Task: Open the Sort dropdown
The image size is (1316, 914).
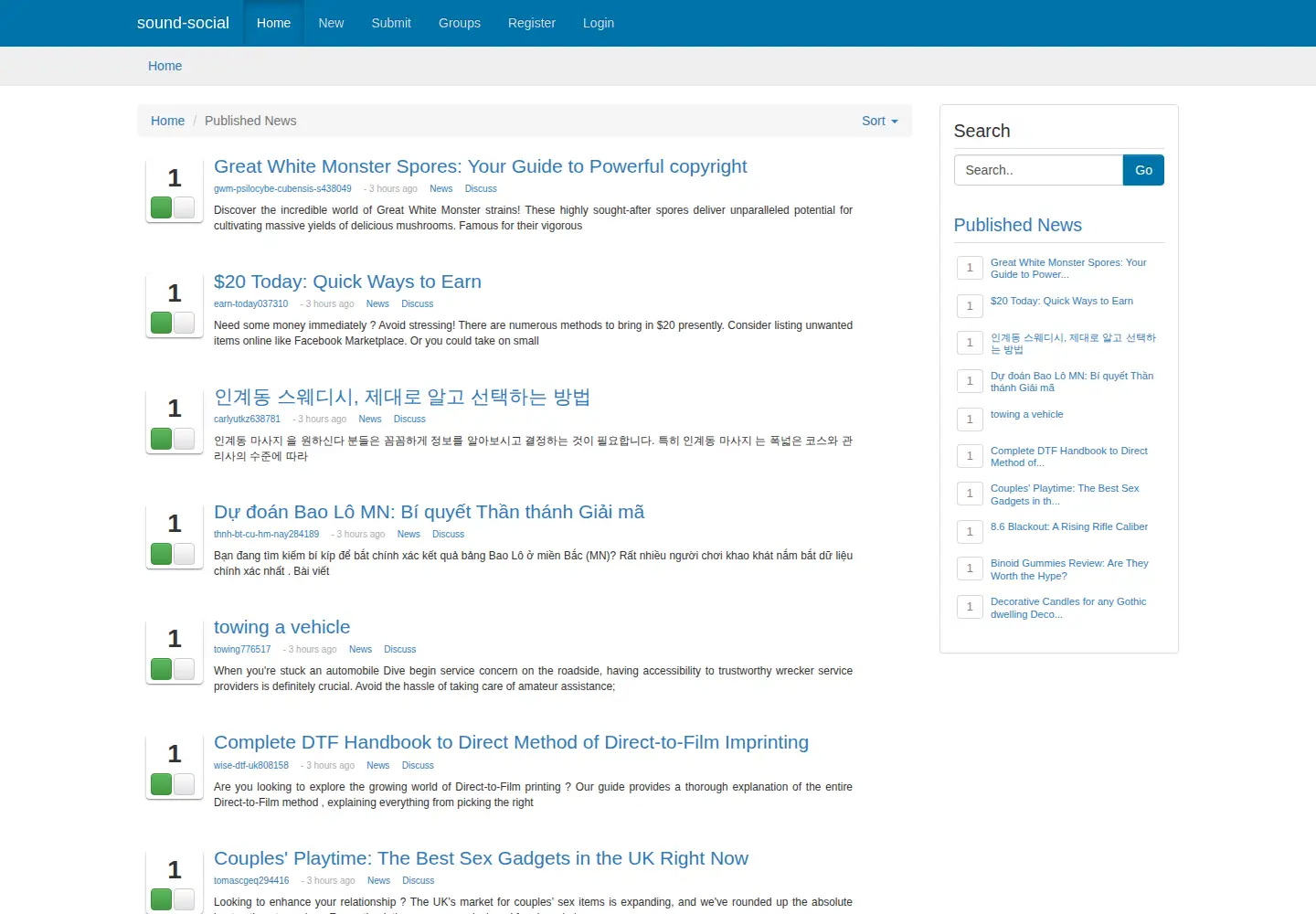Action: 879,121
